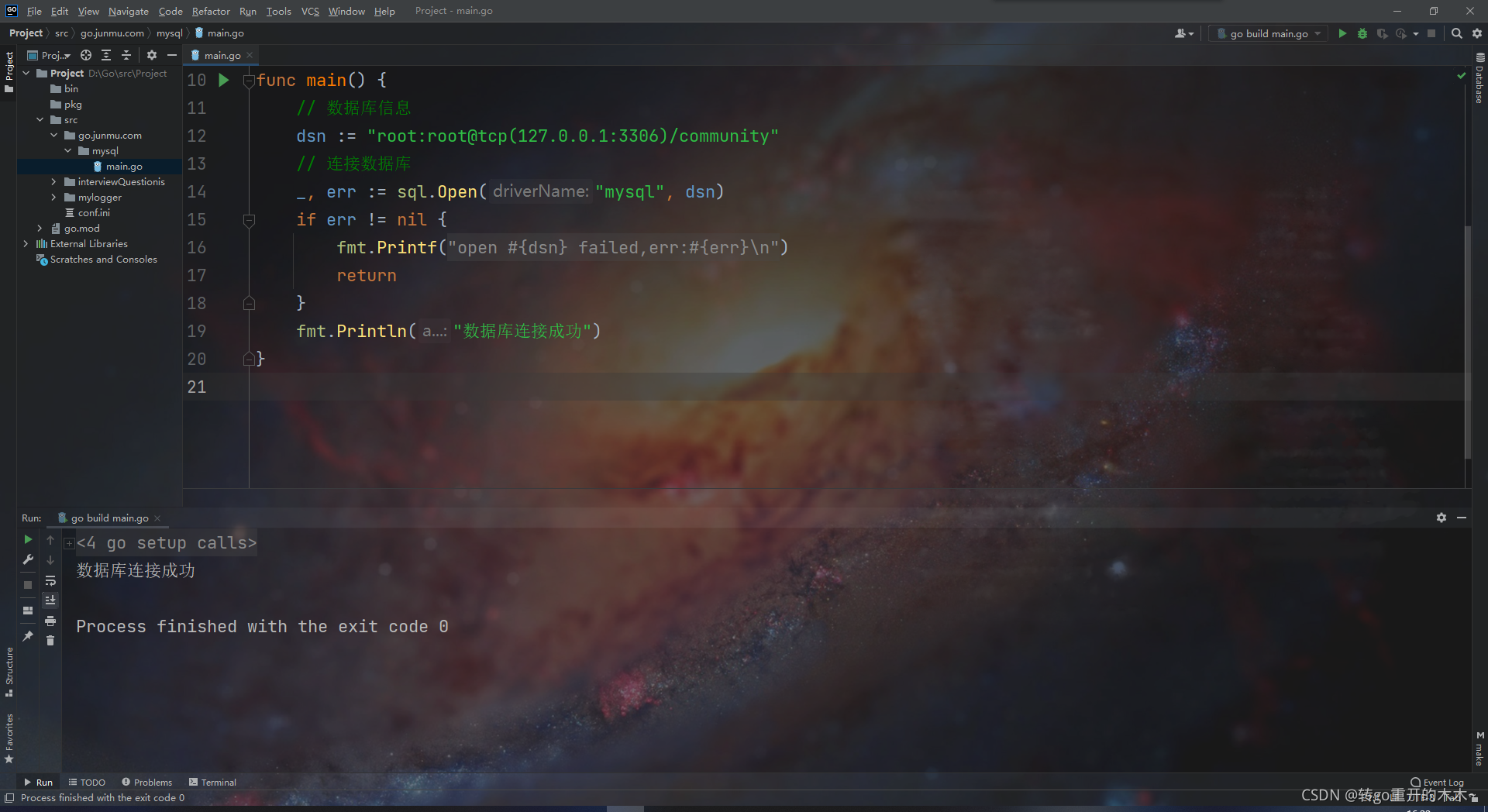Image resolution: width=1488 pixels, height=812 pixels.
Task: Open the TODO tool window
Action: pos(87,782)
